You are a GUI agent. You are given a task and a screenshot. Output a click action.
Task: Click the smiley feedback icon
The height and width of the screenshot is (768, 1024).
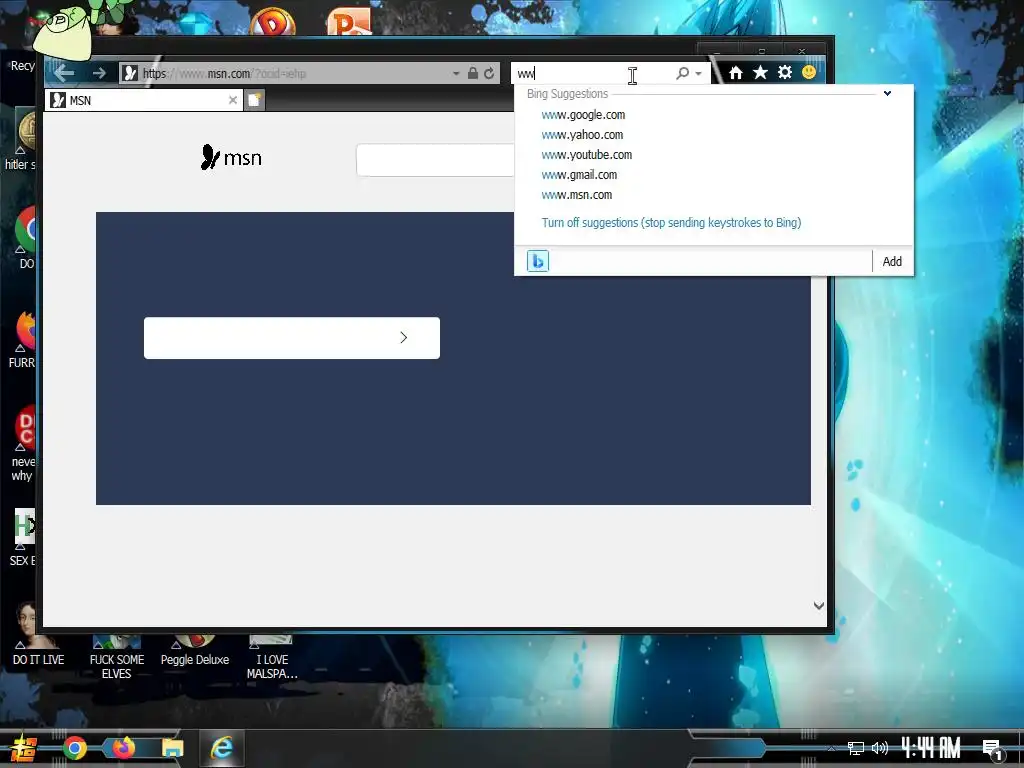pyautogui.click(x=808, y=72)
